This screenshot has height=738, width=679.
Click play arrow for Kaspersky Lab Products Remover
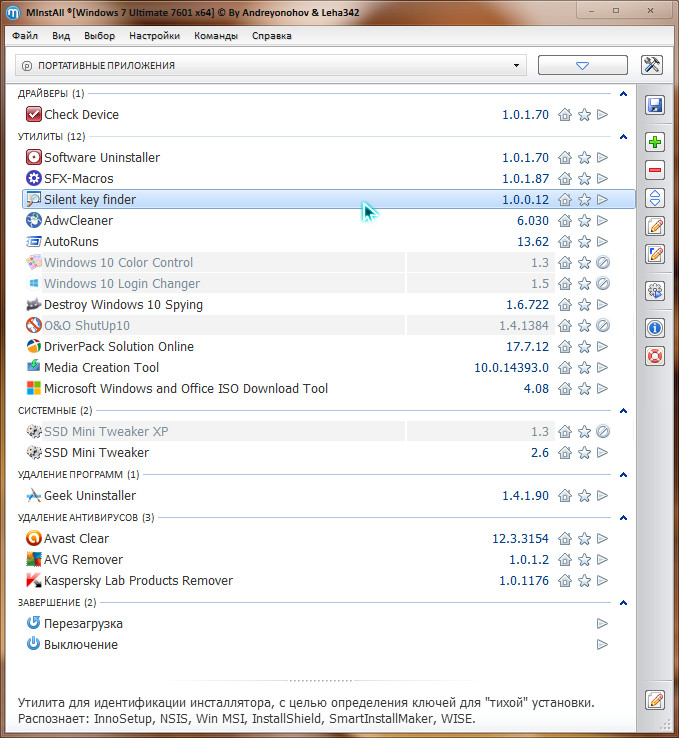coord(602,580)
